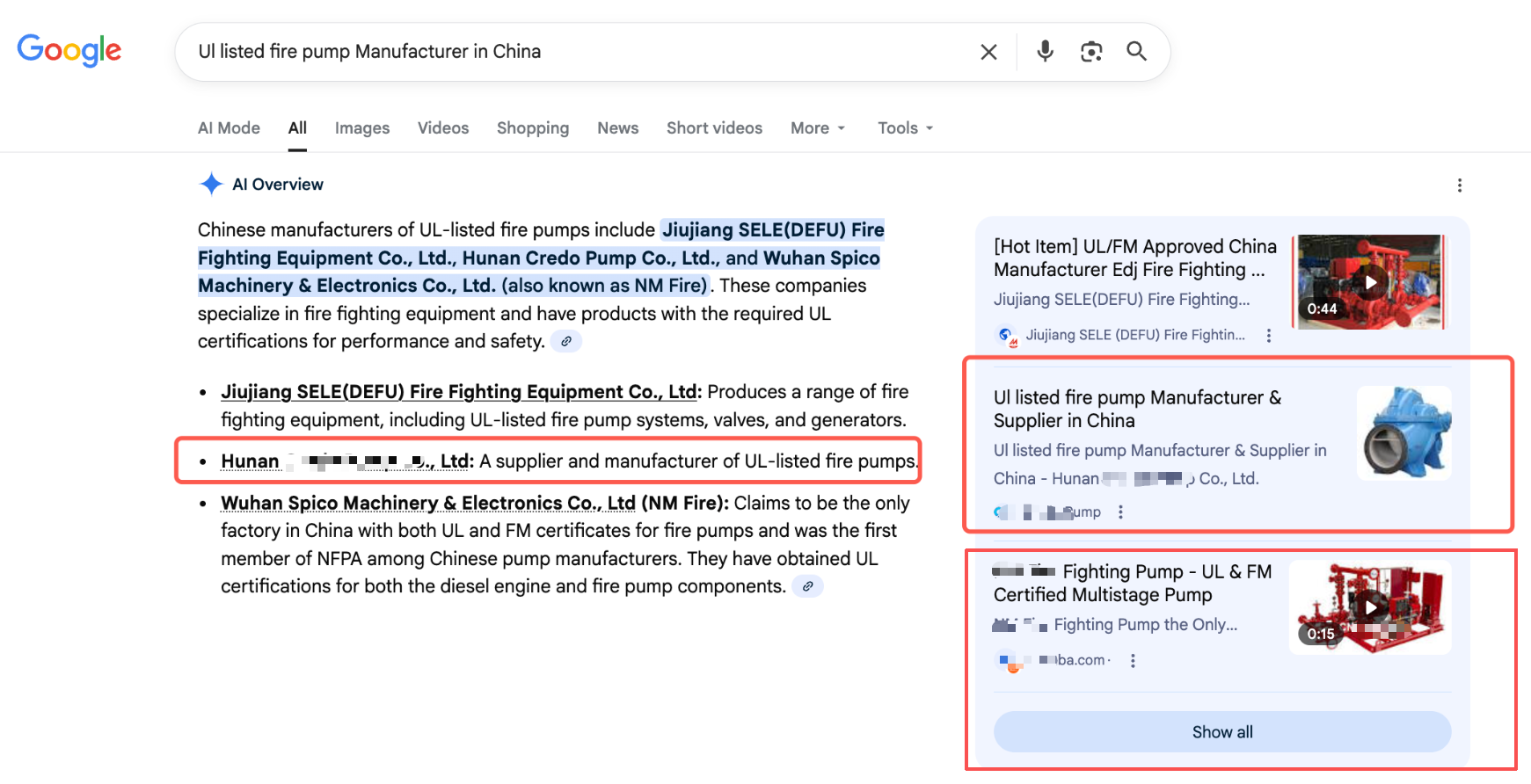The height and width of the screenshot is (784, 1531).
Task: Open Wuhan Spico Machinery & Electronics link
Action: [427, 503]
